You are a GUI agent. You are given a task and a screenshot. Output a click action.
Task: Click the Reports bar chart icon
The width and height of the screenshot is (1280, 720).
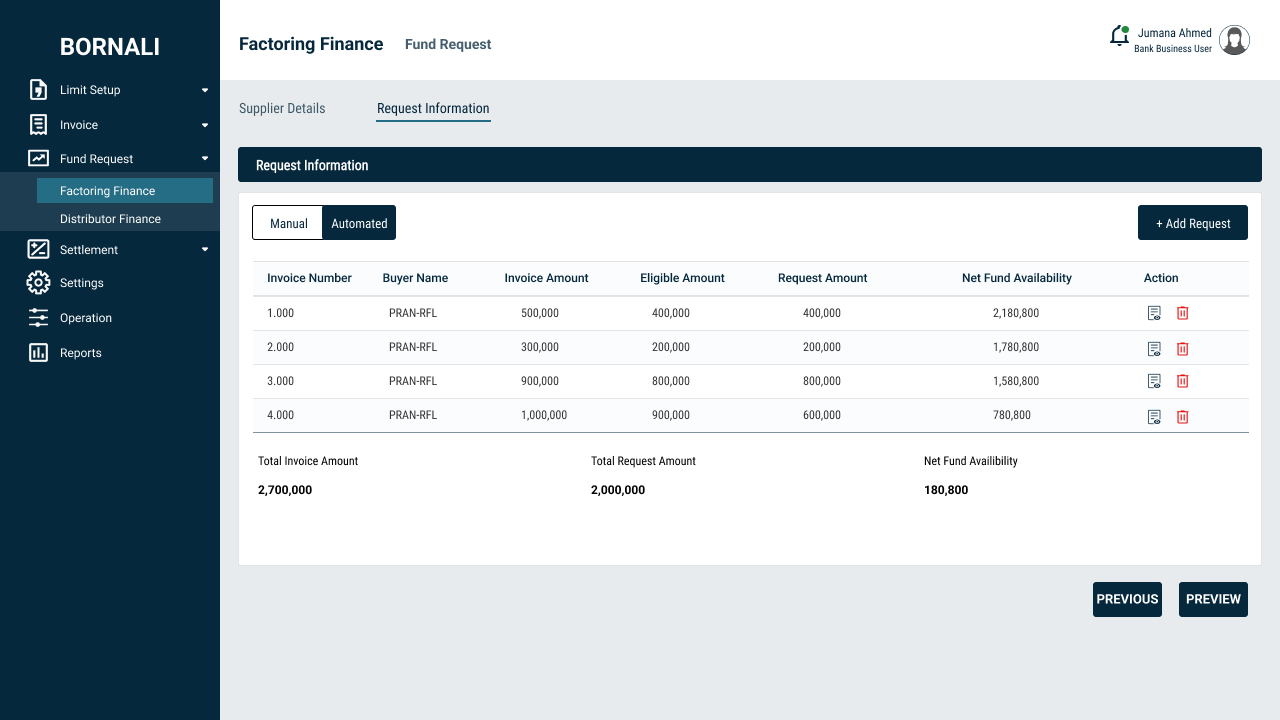tap(38, 352)
